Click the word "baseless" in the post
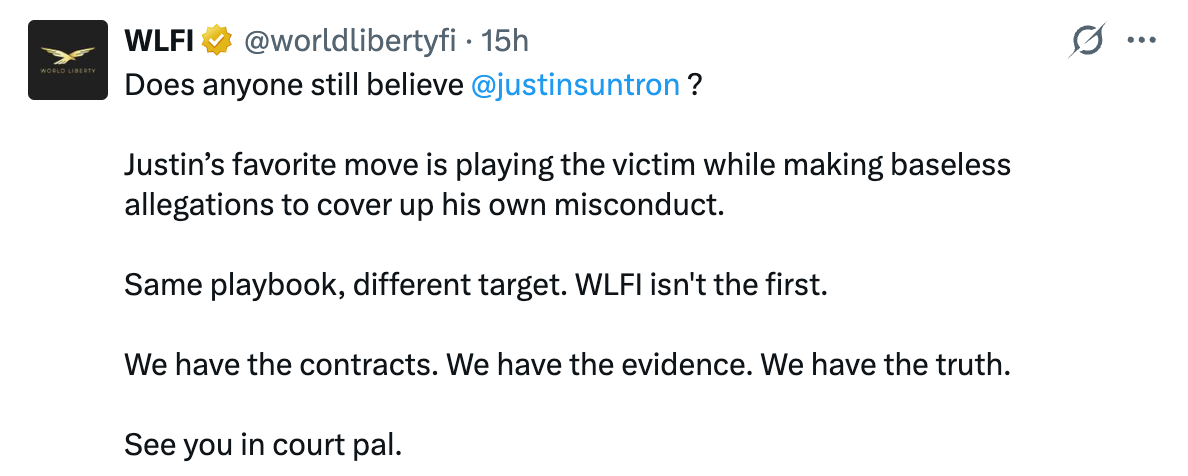 click(950, 164)
